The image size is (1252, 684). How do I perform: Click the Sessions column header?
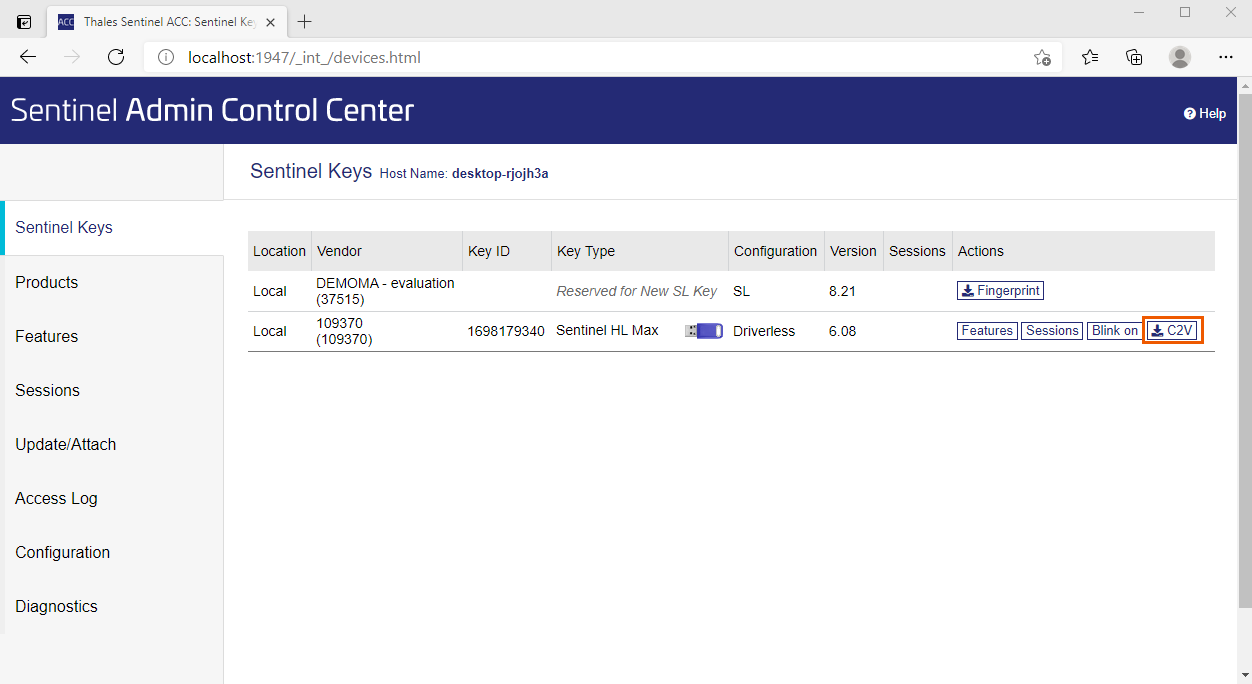pos(917,251)
